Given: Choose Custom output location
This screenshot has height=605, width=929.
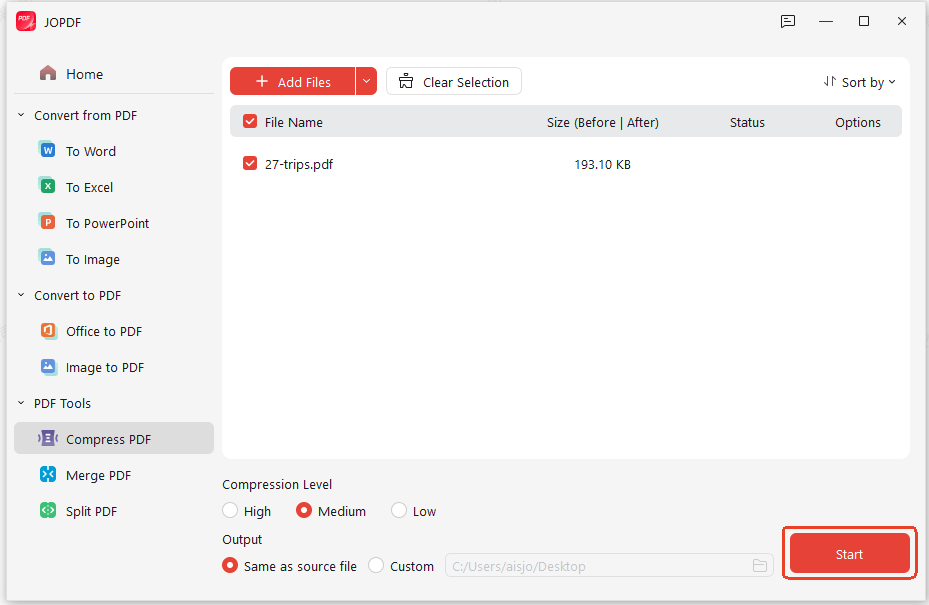Looking at the screenshot, I should point(376,565).
